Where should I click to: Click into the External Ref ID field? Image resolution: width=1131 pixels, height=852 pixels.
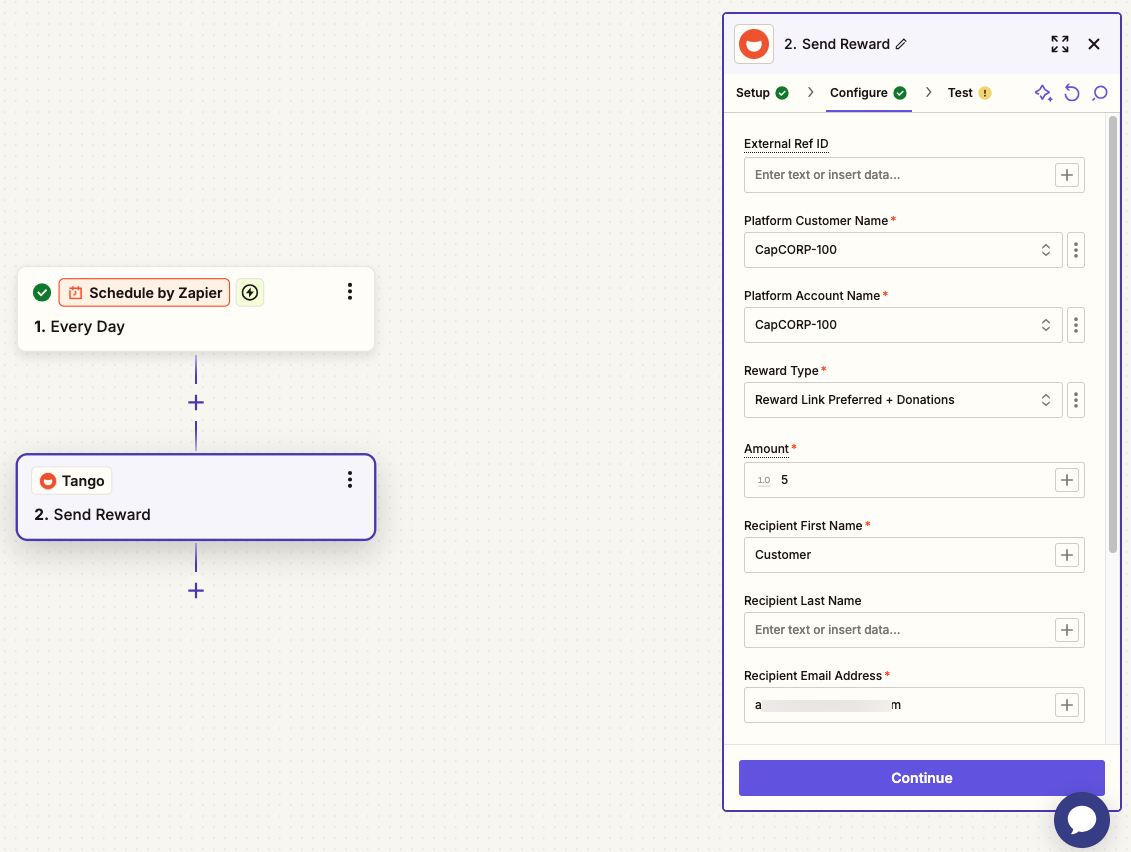pos(898,175)
